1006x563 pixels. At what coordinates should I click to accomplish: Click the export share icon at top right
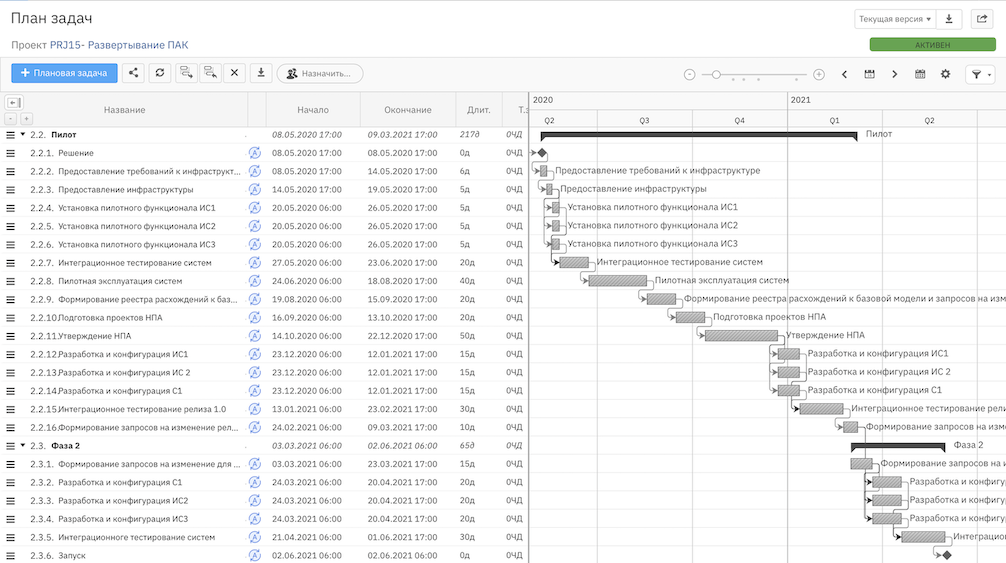[980, 19]
